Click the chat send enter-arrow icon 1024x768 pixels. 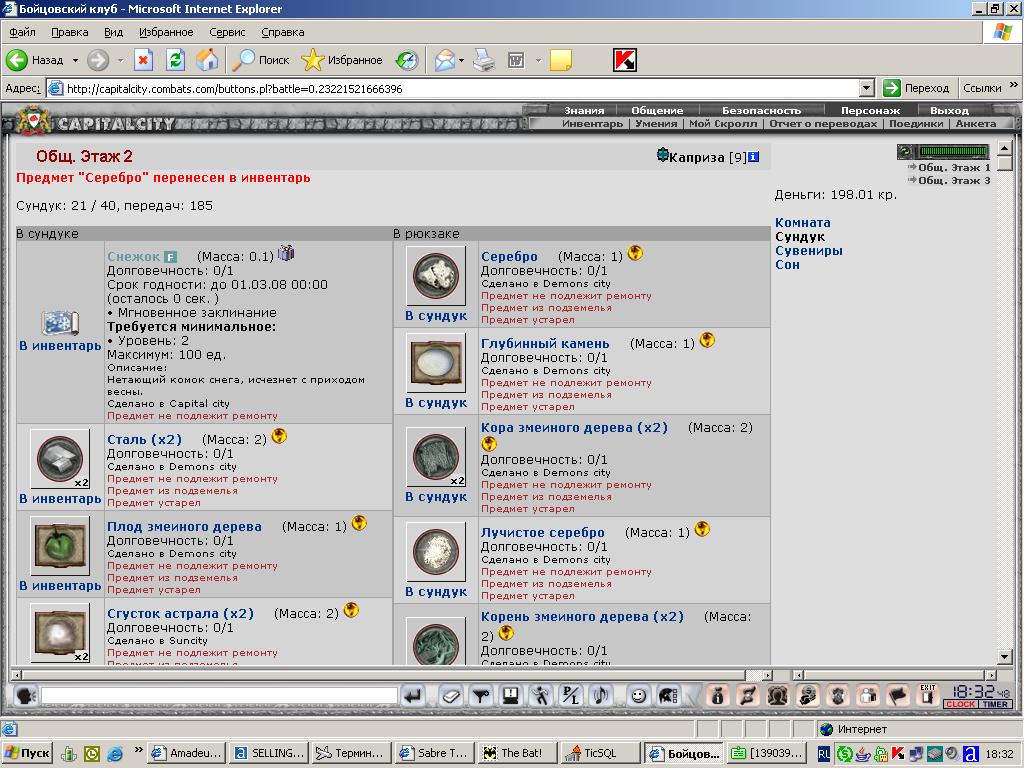(413, 696)
